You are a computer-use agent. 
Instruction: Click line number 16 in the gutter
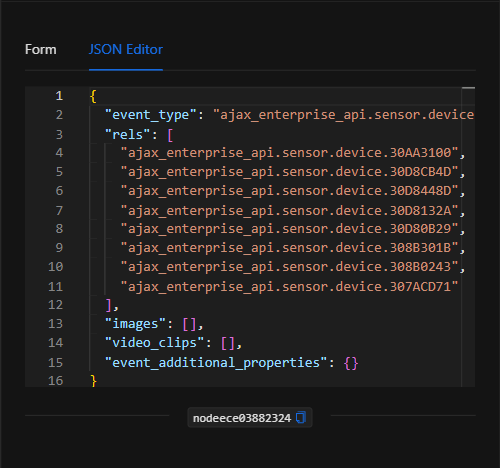pyautogui.click(x=55, y=381)
